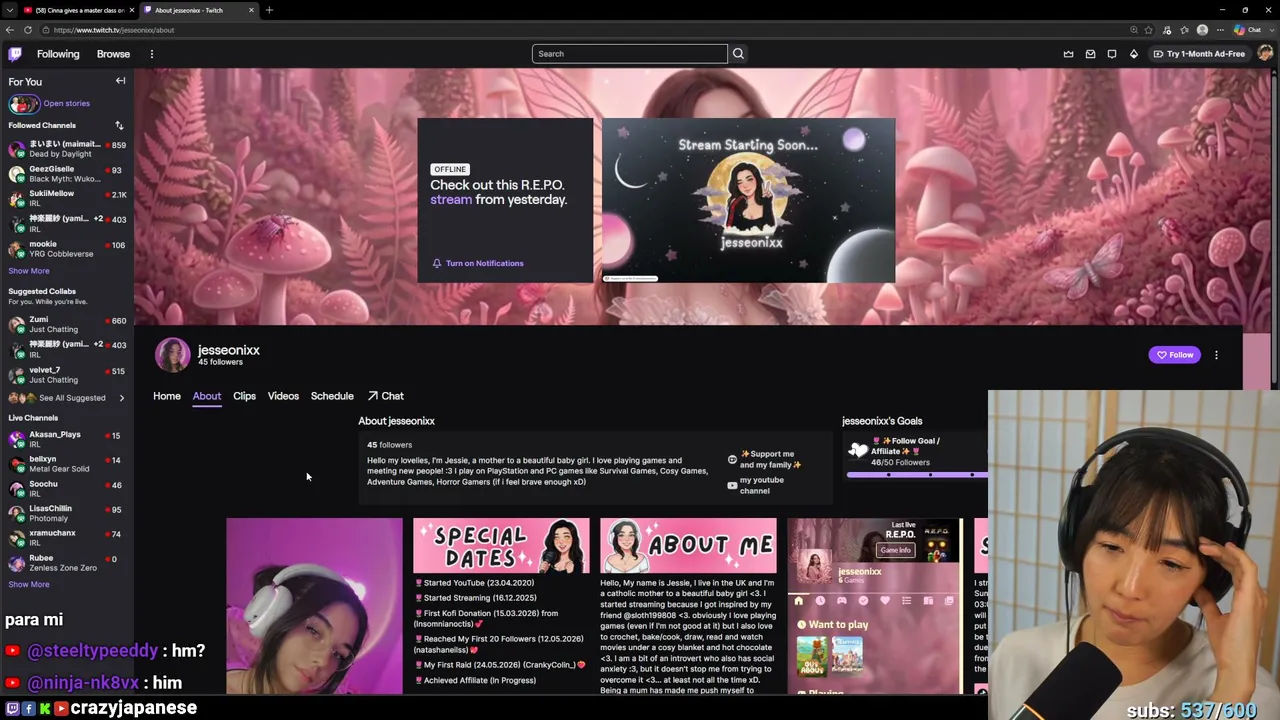
Task: Open browser favorites list icon
Action: (1184, 30)
